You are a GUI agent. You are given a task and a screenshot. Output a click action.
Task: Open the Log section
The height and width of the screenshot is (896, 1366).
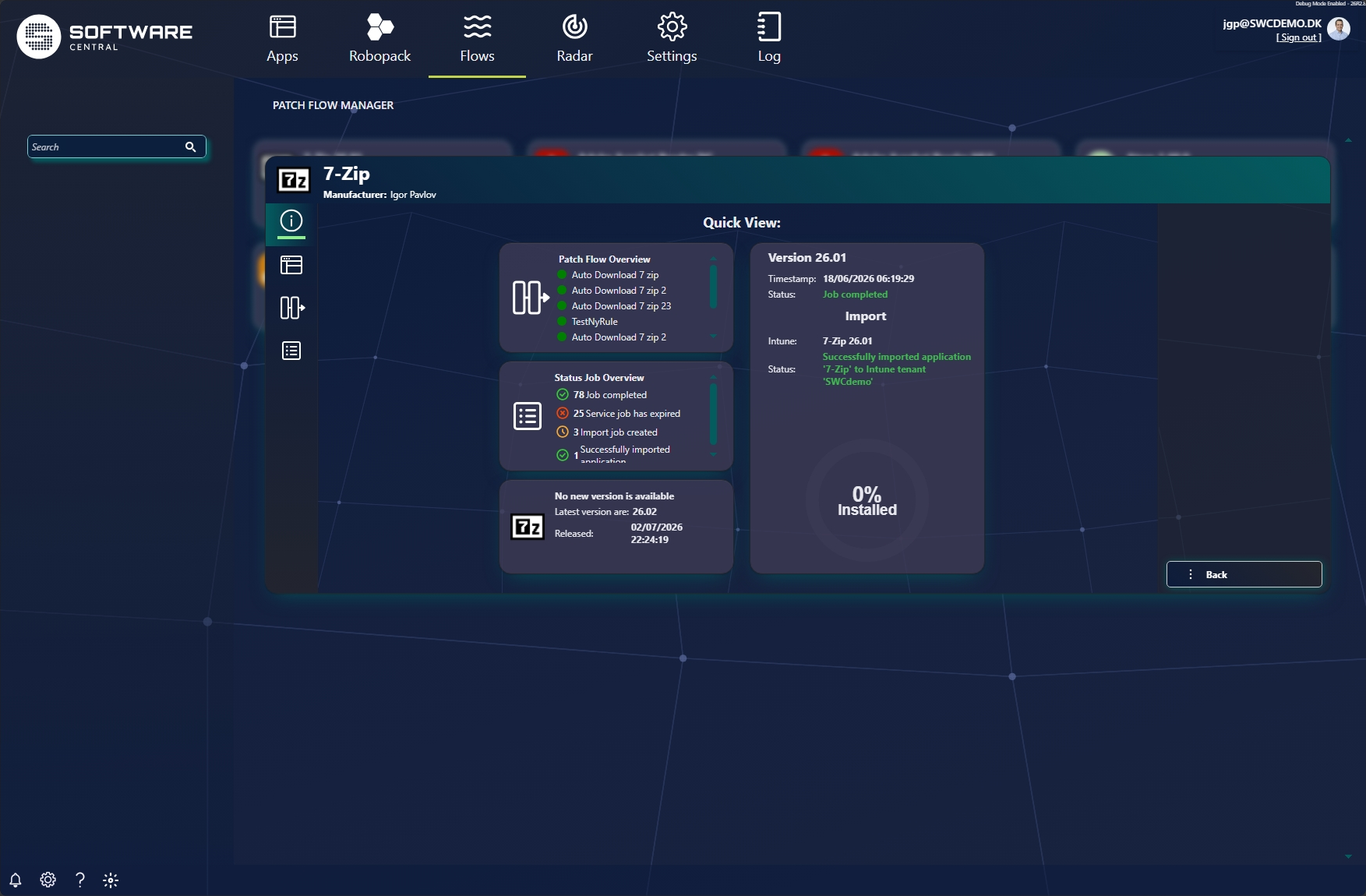[x=769, y=39]
